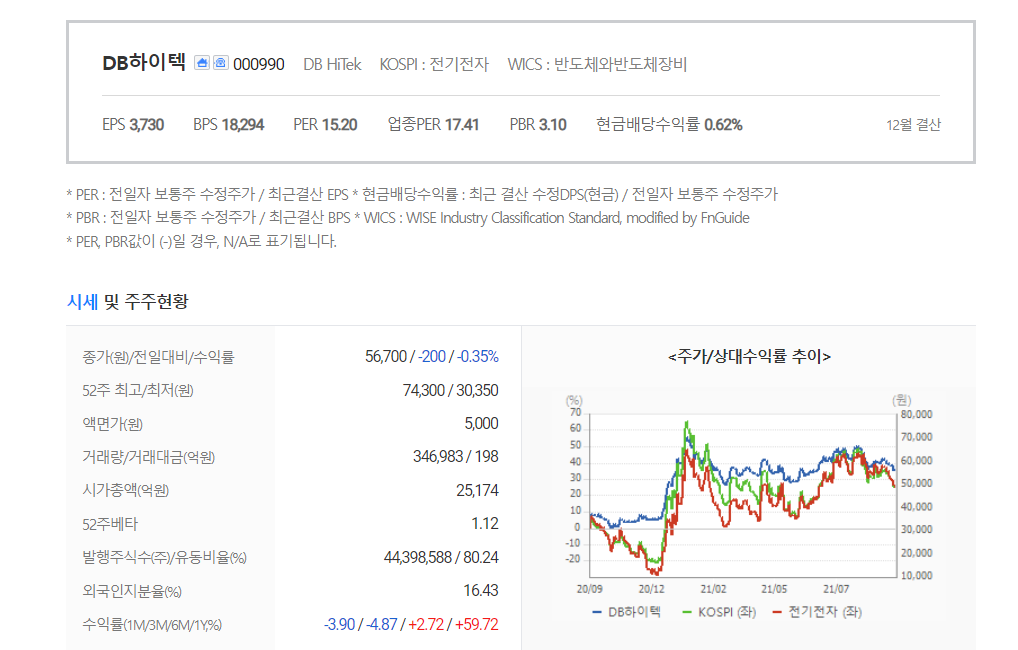The image size is (1018, 650).
Task: Select the foreign ownership value 16.43
Action: [x=480, y=591]
